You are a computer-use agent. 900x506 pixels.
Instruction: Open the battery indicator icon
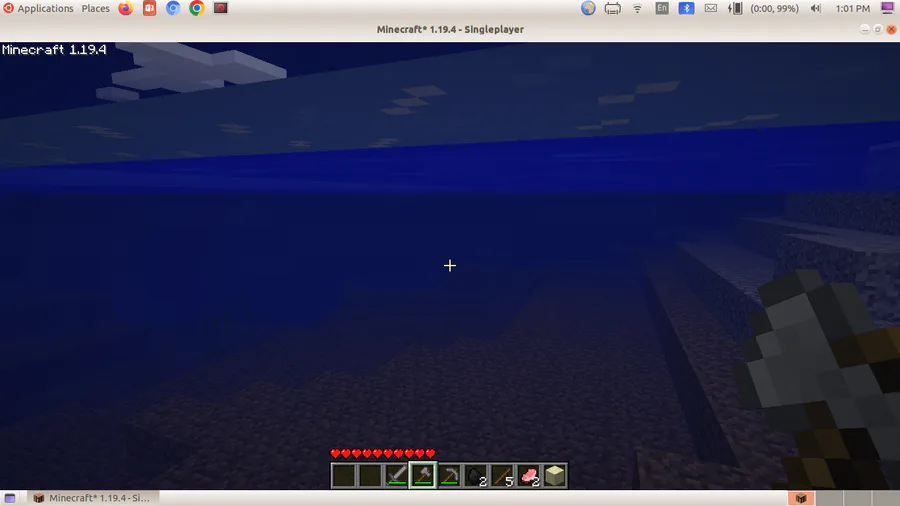[x=735, y=8]
